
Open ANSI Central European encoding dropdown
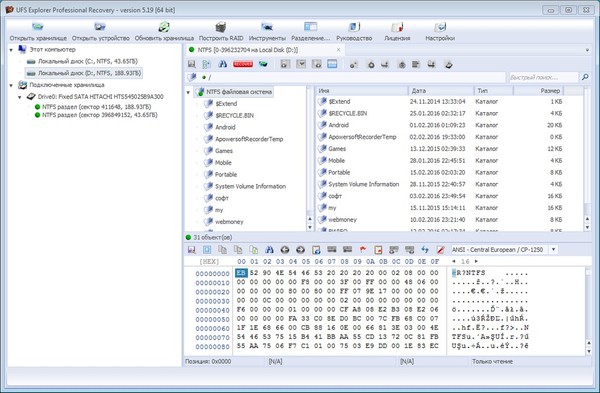[x=554, y=249]
